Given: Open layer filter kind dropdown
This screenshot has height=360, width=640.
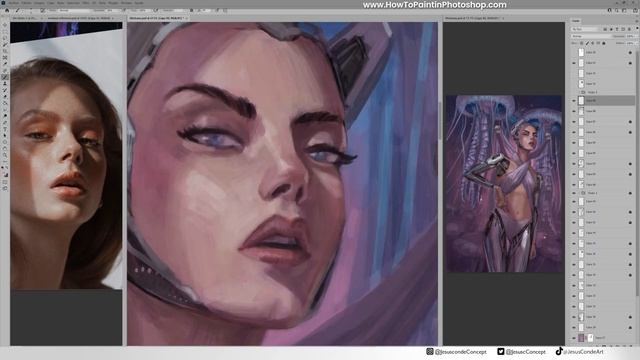Looking at the screenshot, I should click(x=584, y=29).
